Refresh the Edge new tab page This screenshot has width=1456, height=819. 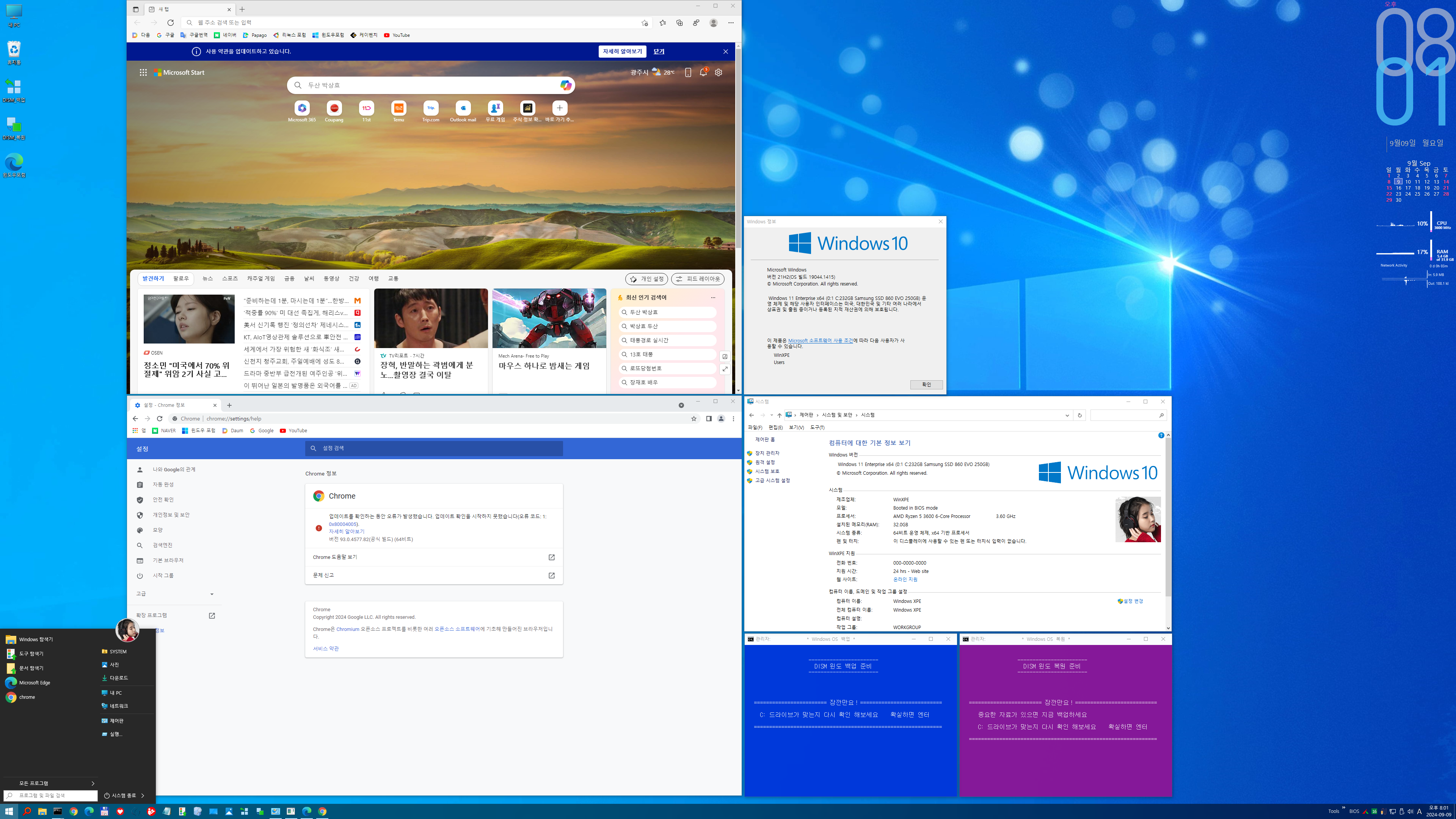(x=170, y=23)
